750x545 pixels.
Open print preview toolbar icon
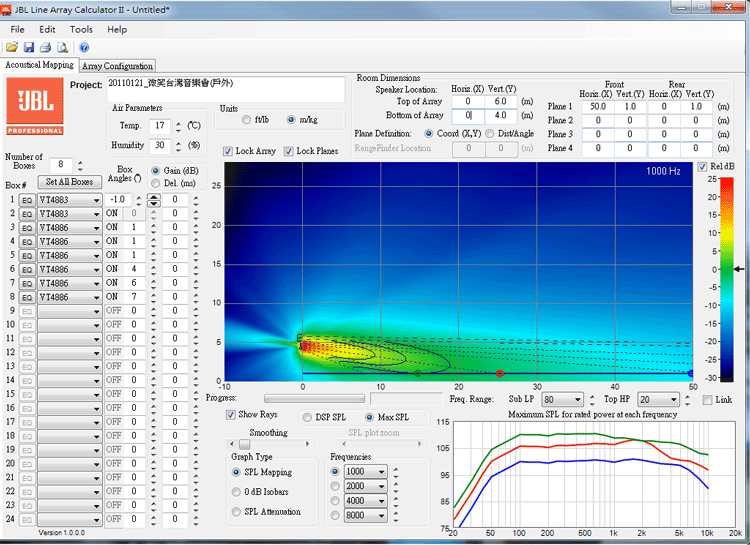pos(63,47)
